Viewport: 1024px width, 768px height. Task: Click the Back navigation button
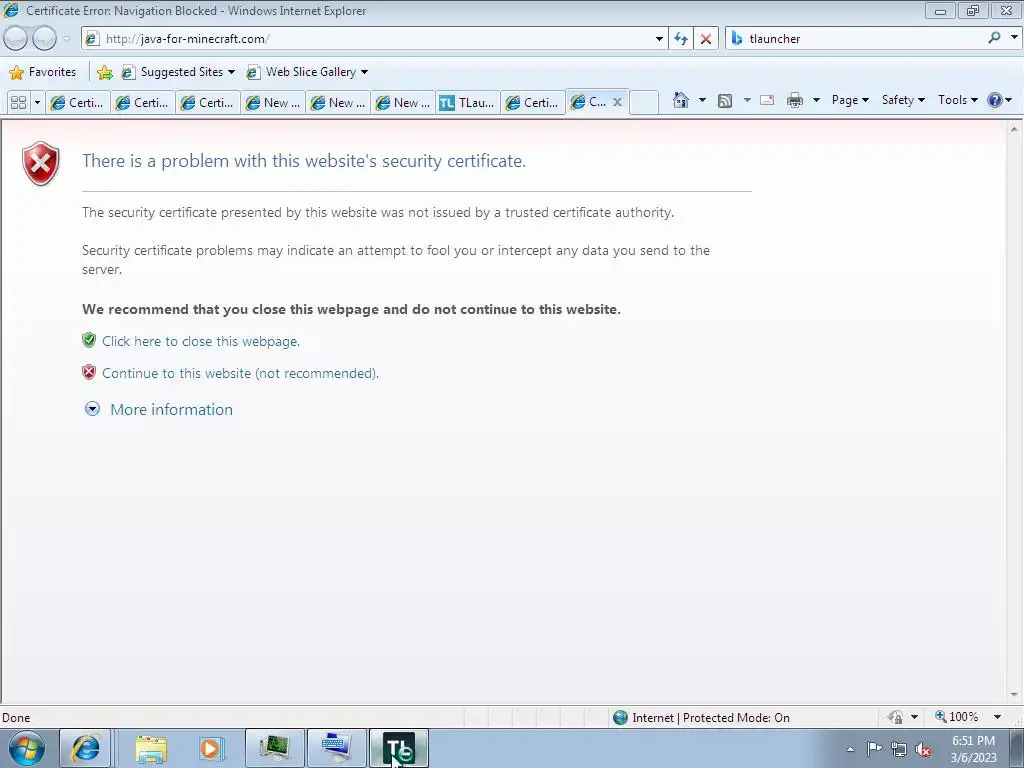click(x=15, y=39)
